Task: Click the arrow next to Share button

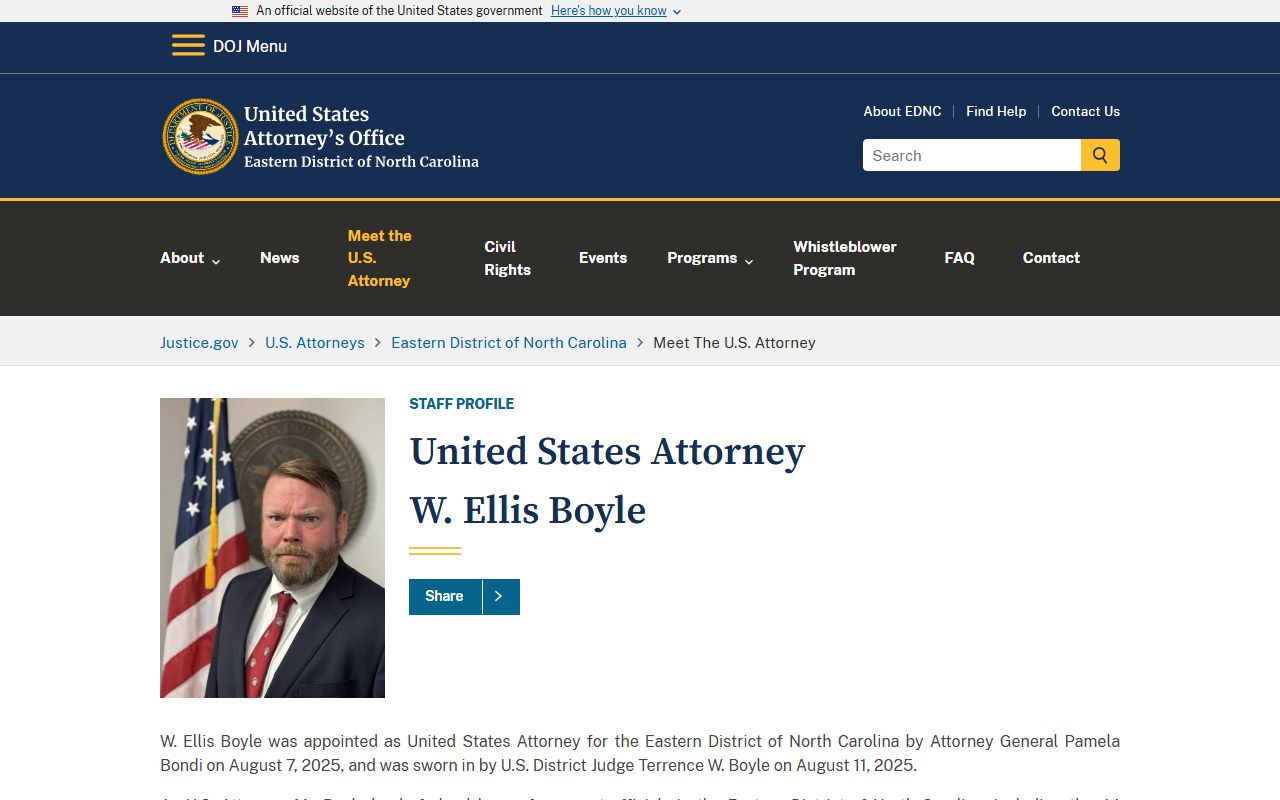Action: click(500, 597)
